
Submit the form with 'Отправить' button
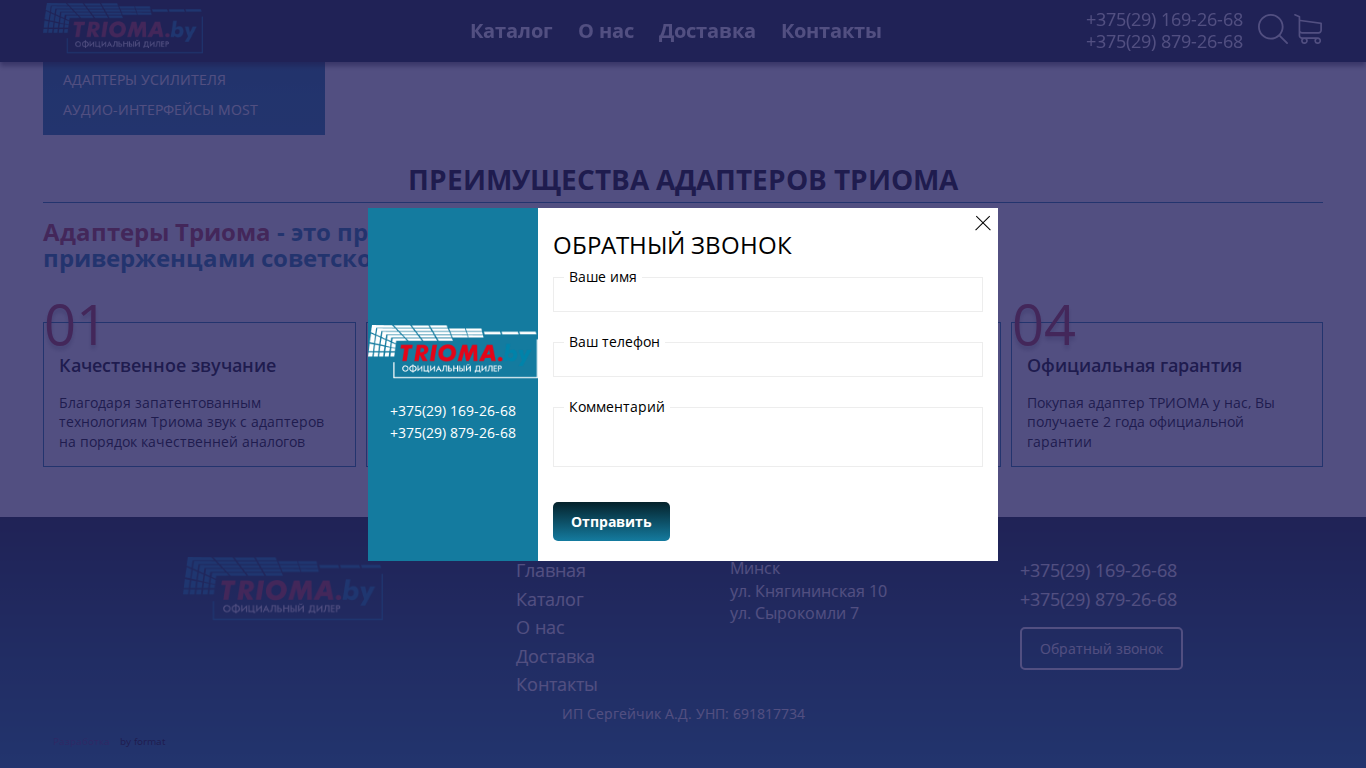pos(611,521)
